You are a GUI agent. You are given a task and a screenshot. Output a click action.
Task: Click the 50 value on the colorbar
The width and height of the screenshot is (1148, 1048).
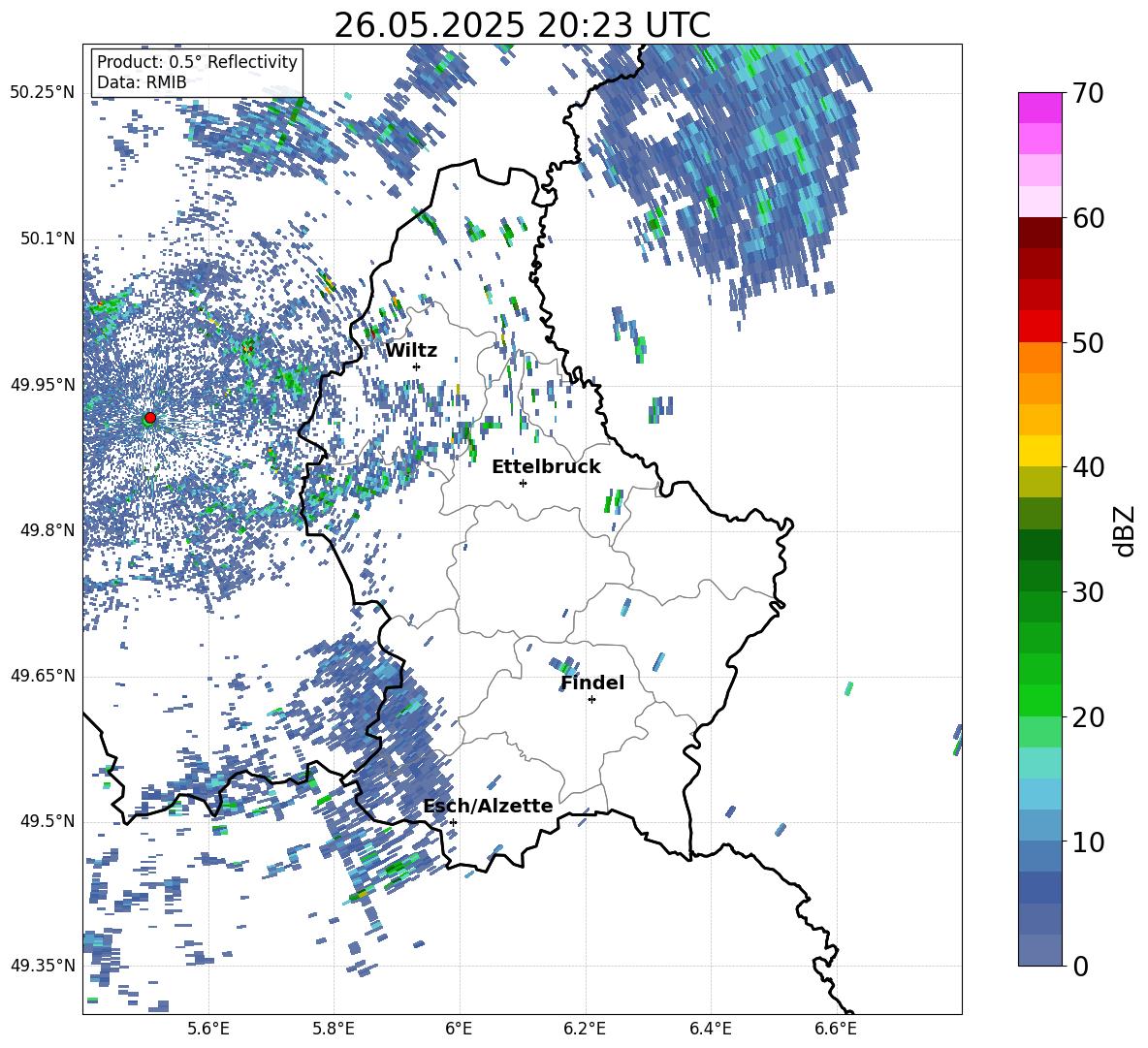[1088, 342]
